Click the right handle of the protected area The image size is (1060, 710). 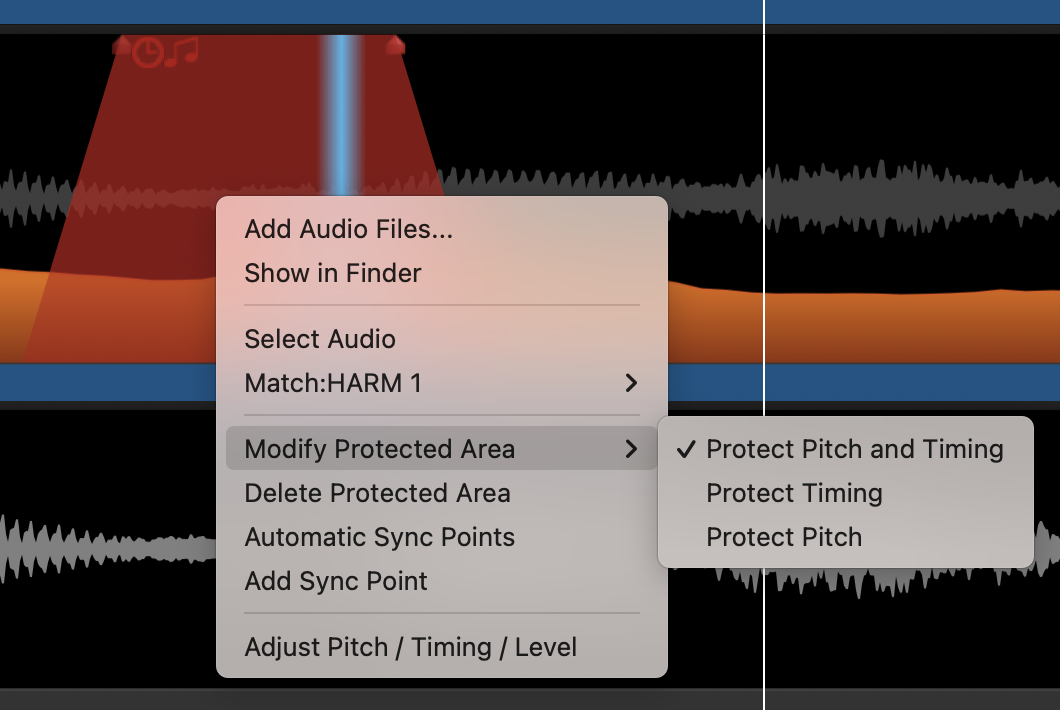(x=395, y=45)
